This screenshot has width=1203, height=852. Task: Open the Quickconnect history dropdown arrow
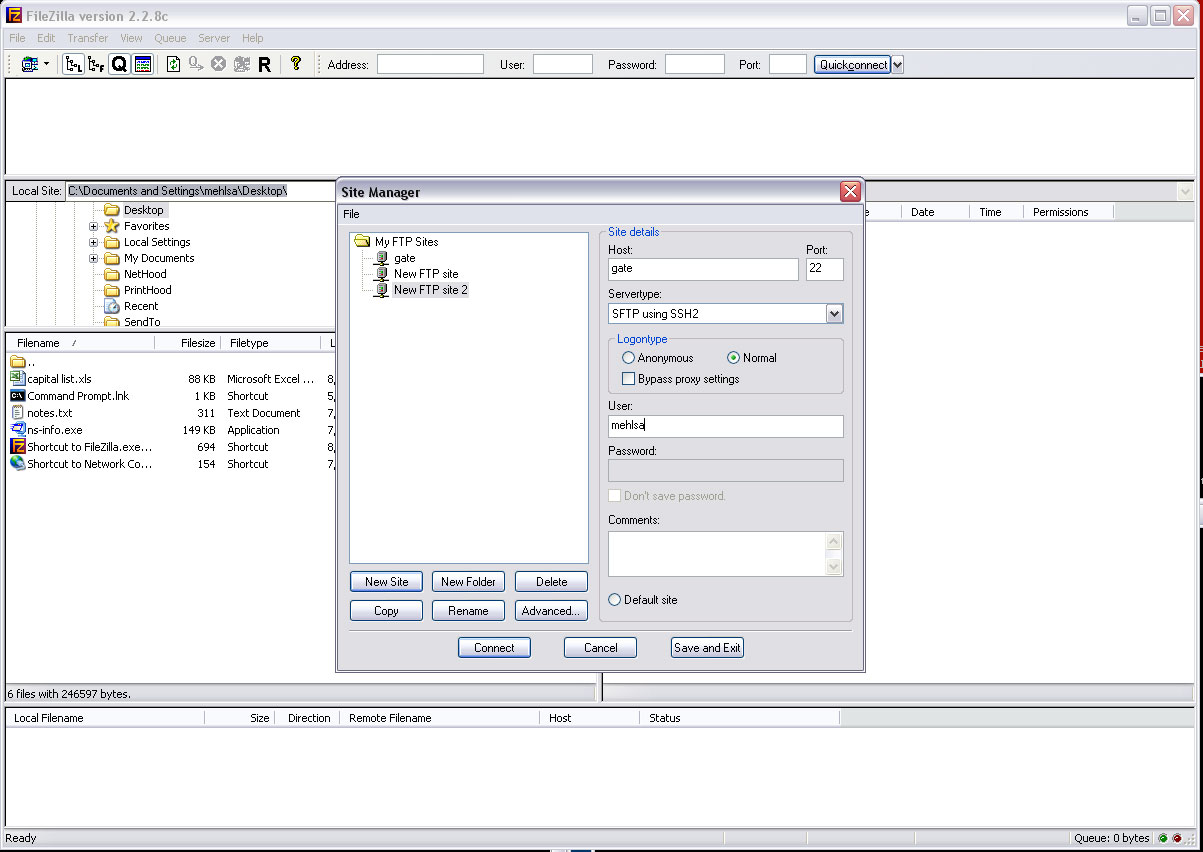pyautogui.click(x=897, y=64)
